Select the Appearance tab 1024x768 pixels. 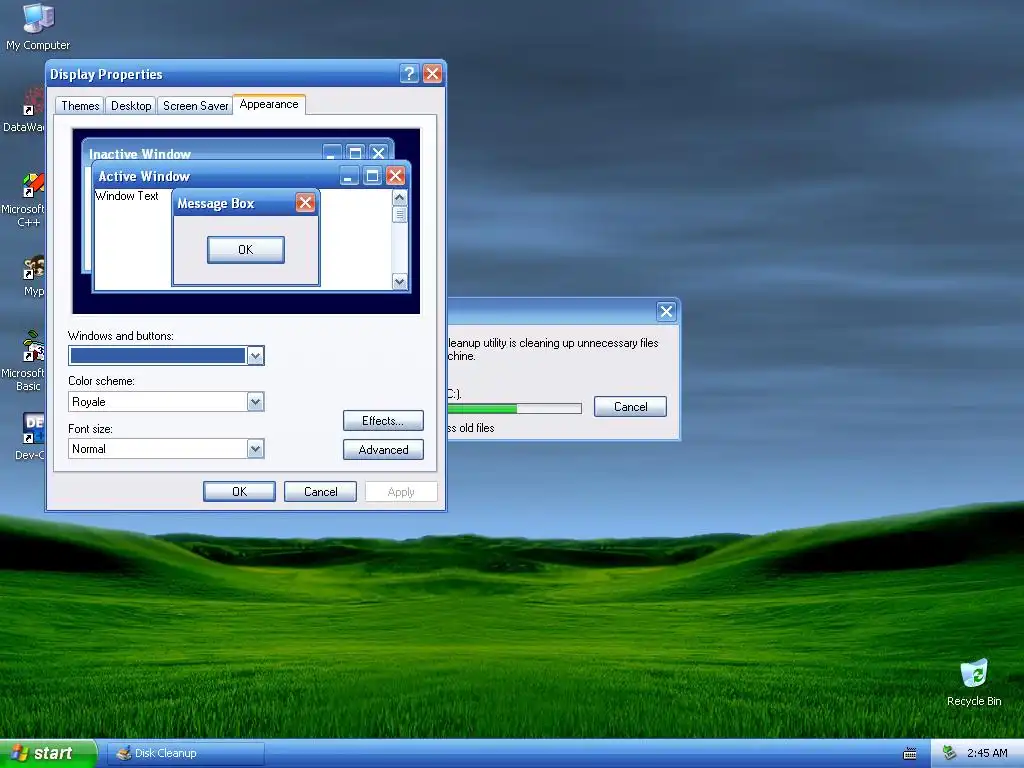click(269, 104)
